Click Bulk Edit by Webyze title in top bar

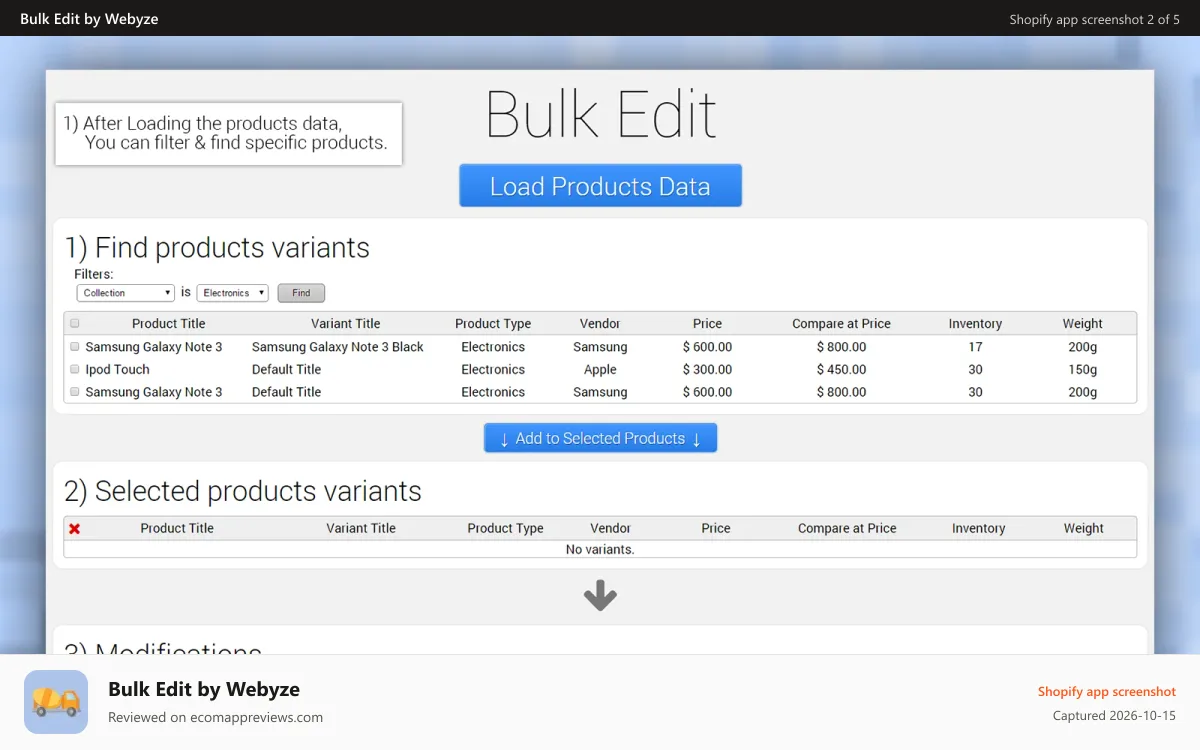click(x=89, y=19)
